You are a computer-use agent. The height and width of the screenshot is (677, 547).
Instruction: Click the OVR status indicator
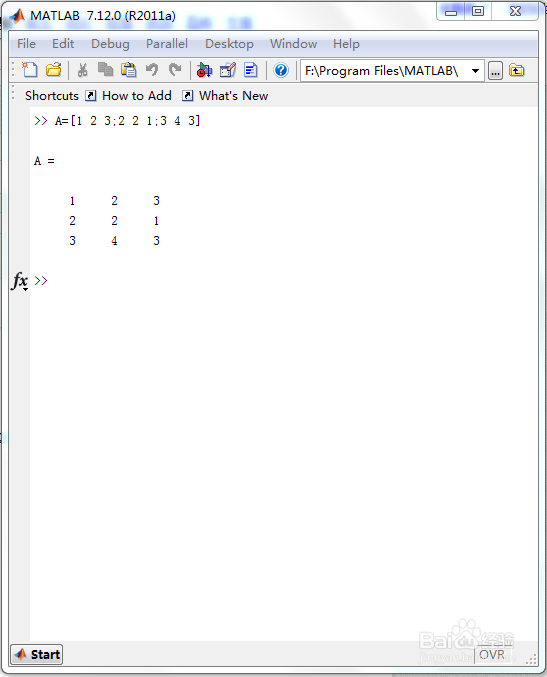click(492, 655)
